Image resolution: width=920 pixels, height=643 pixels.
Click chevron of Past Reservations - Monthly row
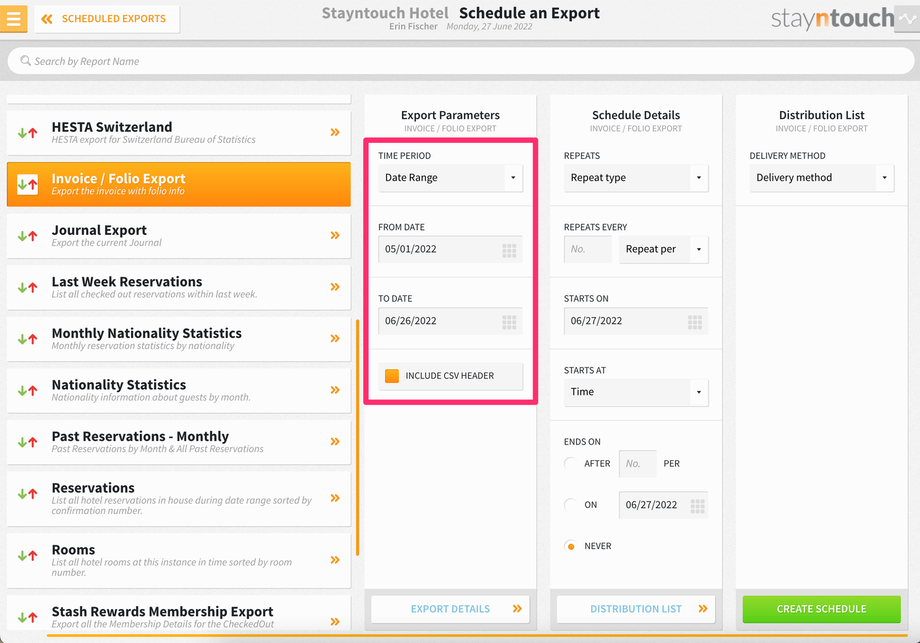[335, 441]
